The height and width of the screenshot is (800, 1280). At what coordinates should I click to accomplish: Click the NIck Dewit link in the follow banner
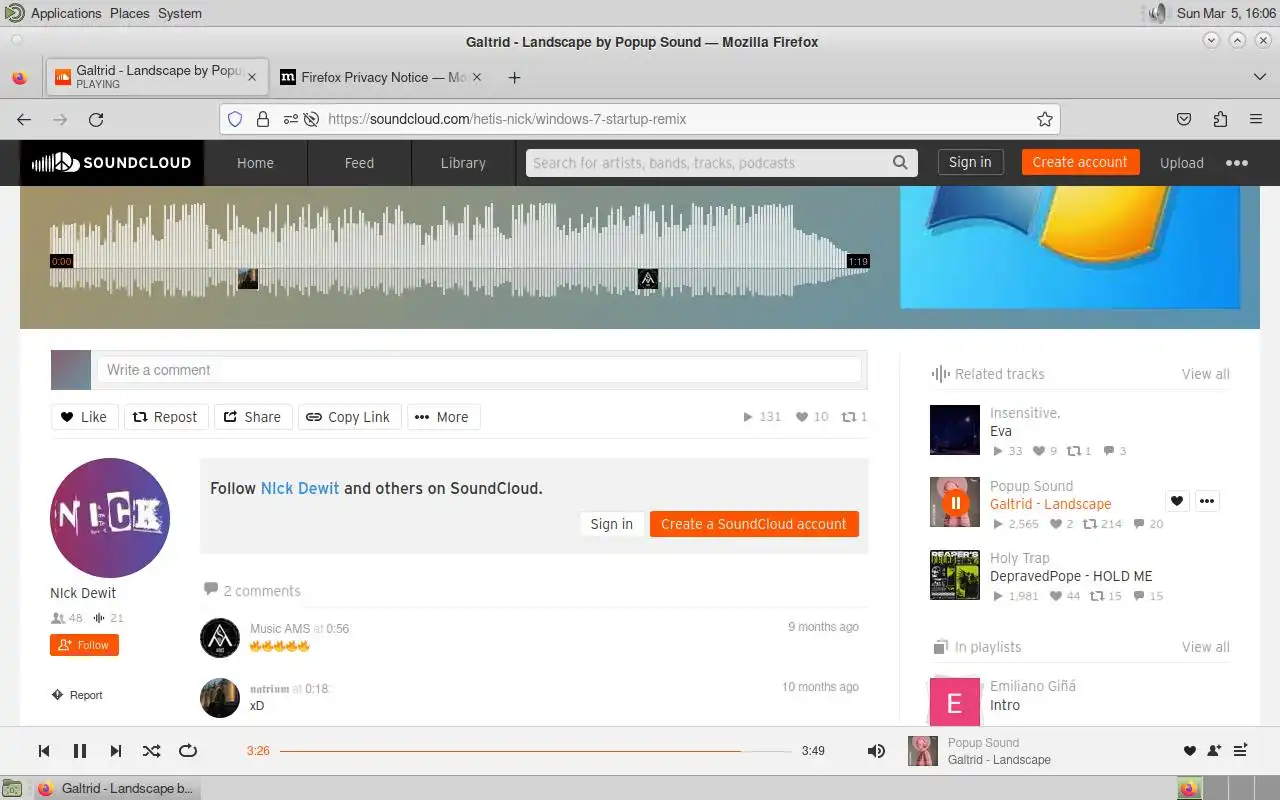(x=300, y=489)
